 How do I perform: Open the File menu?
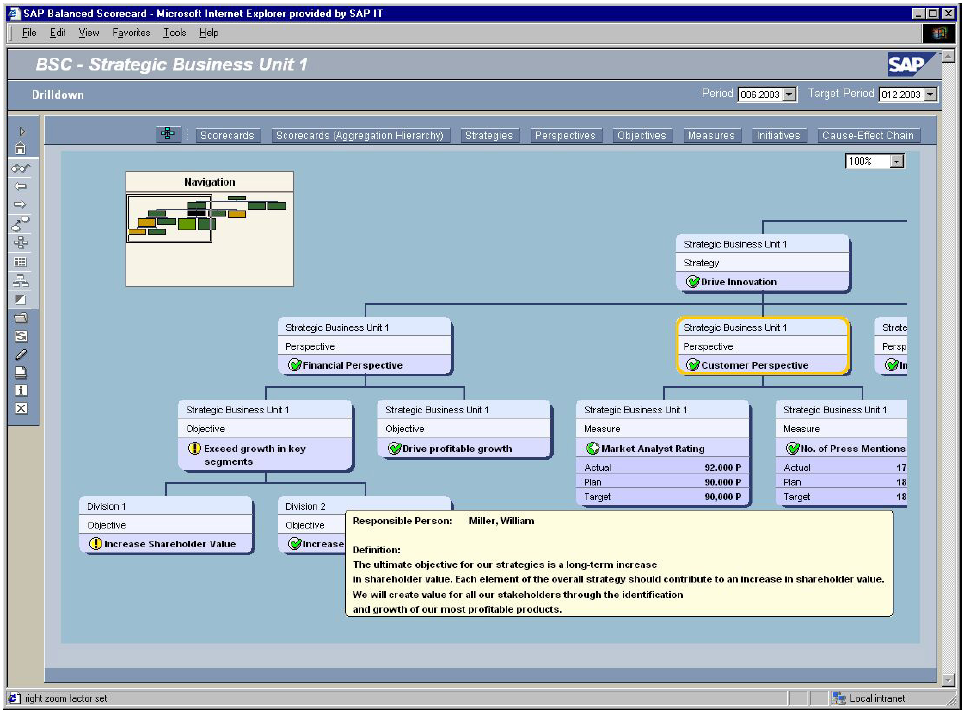[x=29, y=33]
